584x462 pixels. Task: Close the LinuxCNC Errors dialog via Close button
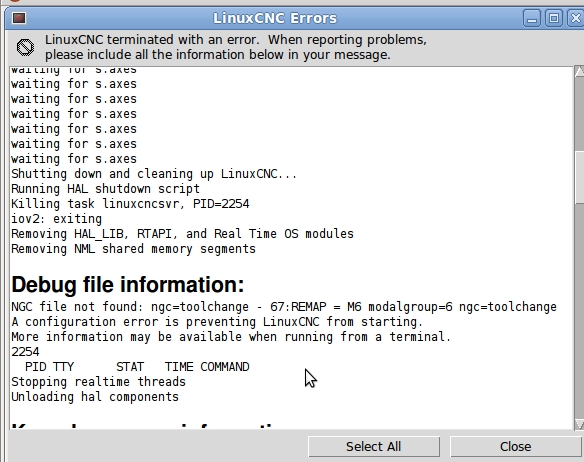click(x=515, y=446)
